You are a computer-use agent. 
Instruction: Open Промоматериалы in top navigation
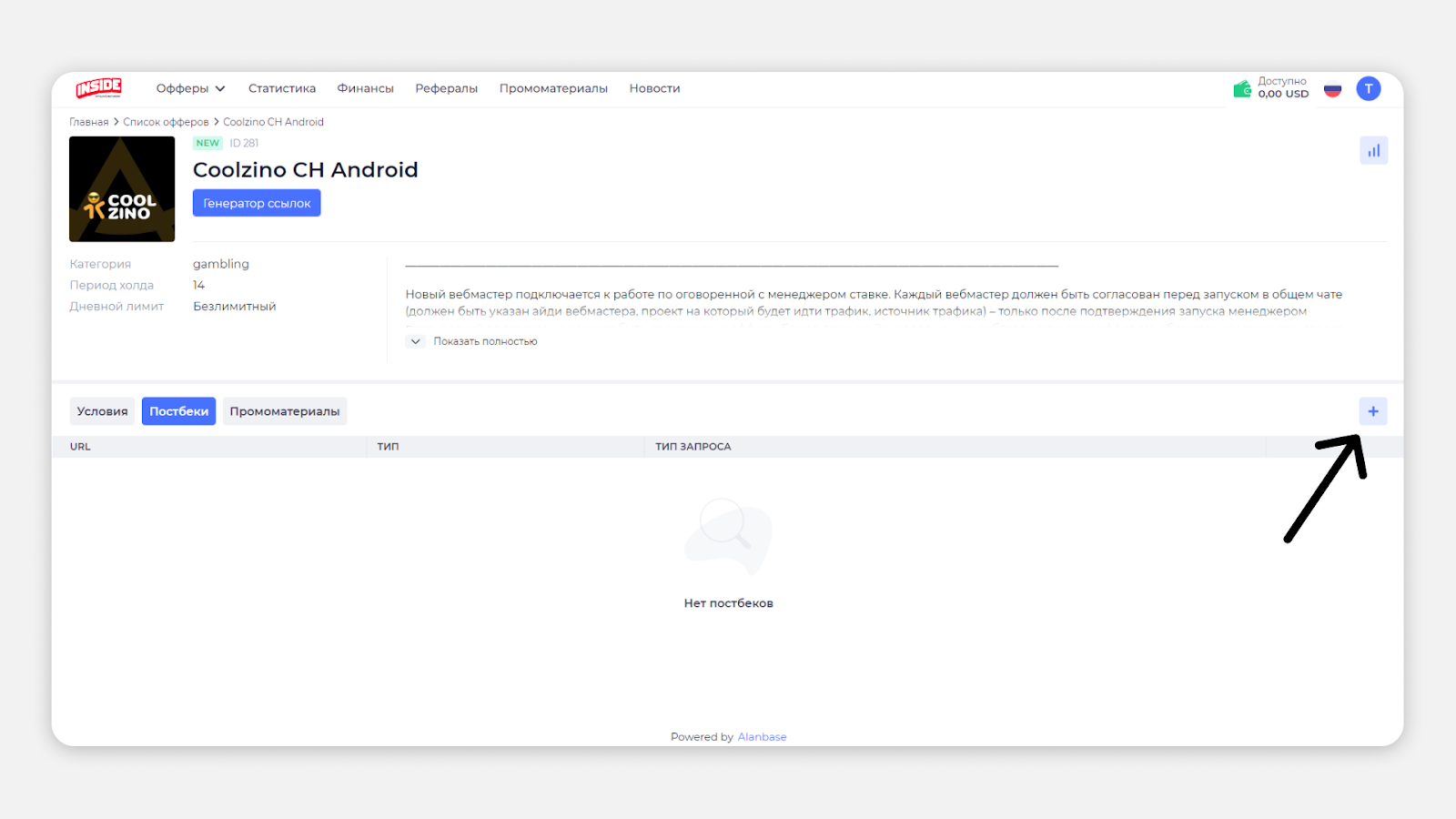(x=553, y=88)
